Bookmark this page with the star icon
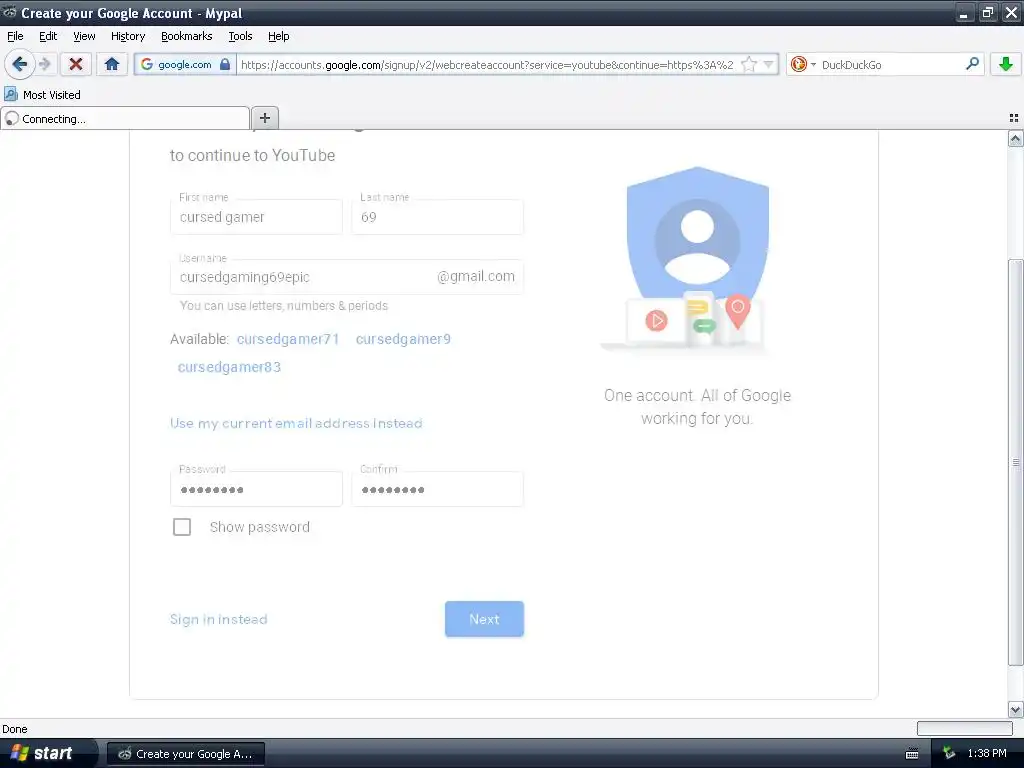This screenshot has width=1024, height=768. pyautogui.click(x=749, y=64)
